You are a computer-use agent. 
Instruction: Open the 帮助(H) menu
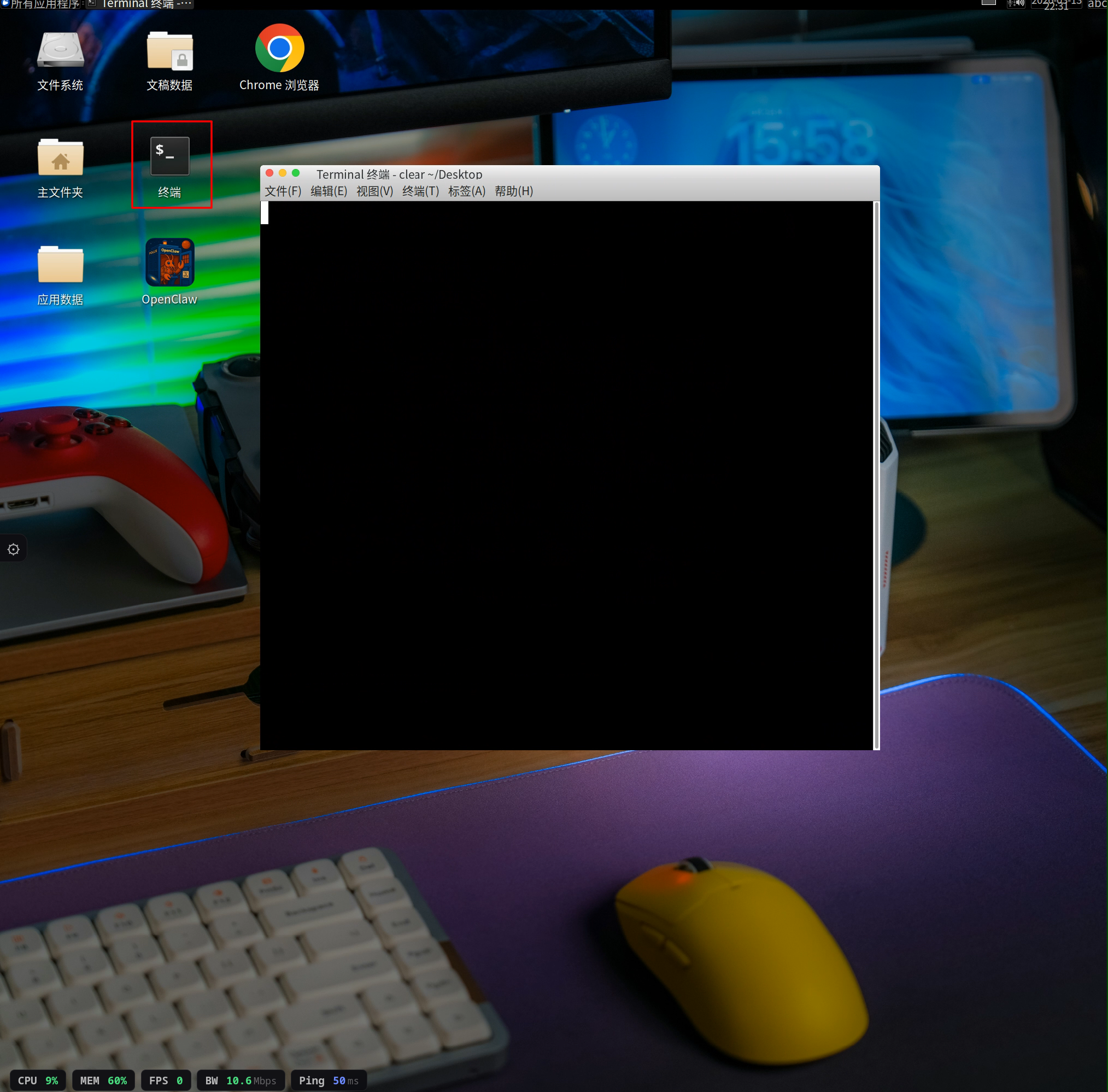pyautogui.click(x=514, y=191)
